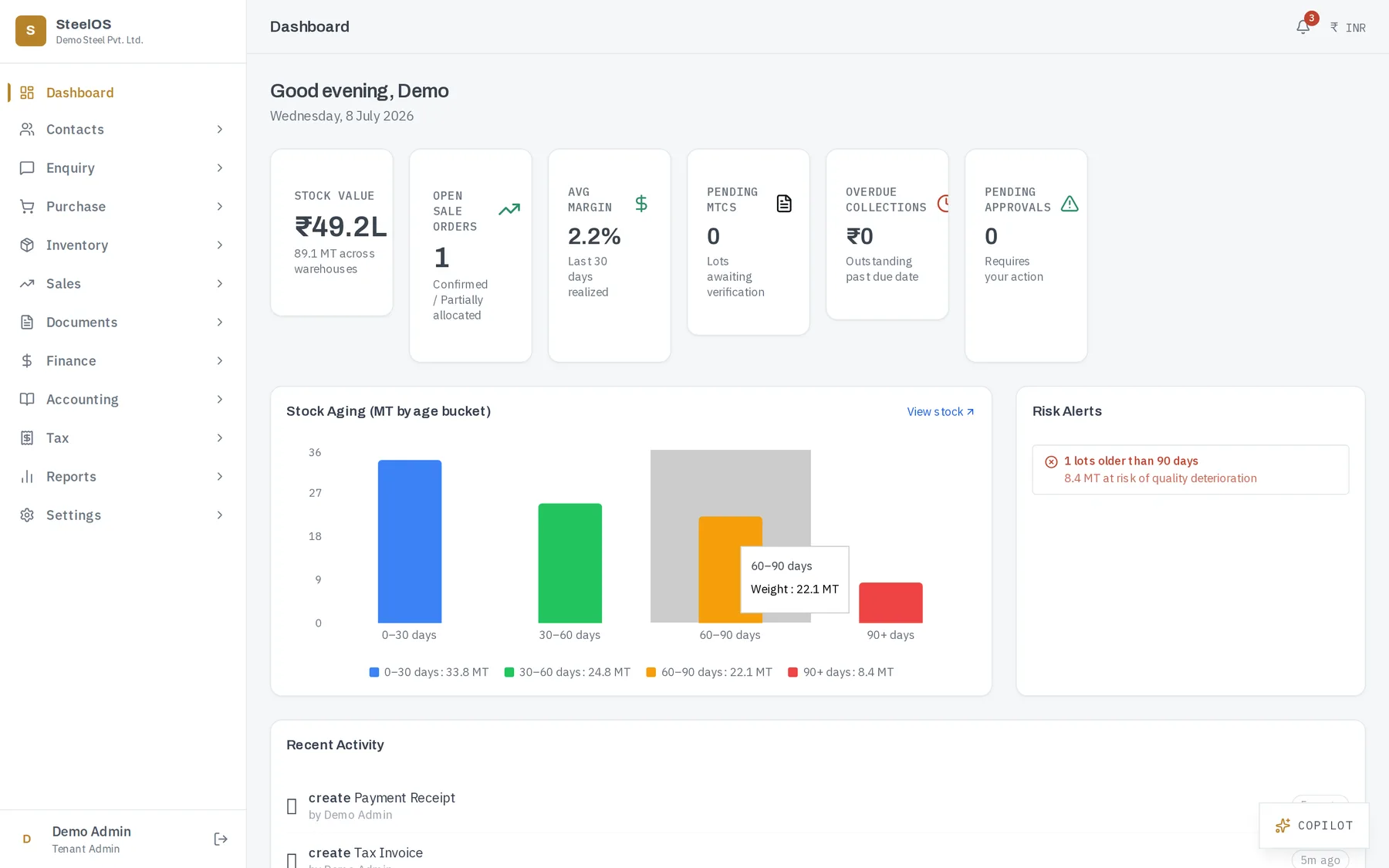Click dollar icon on Avg Margin card
The image size is (1389, 868).
[641, 204]
